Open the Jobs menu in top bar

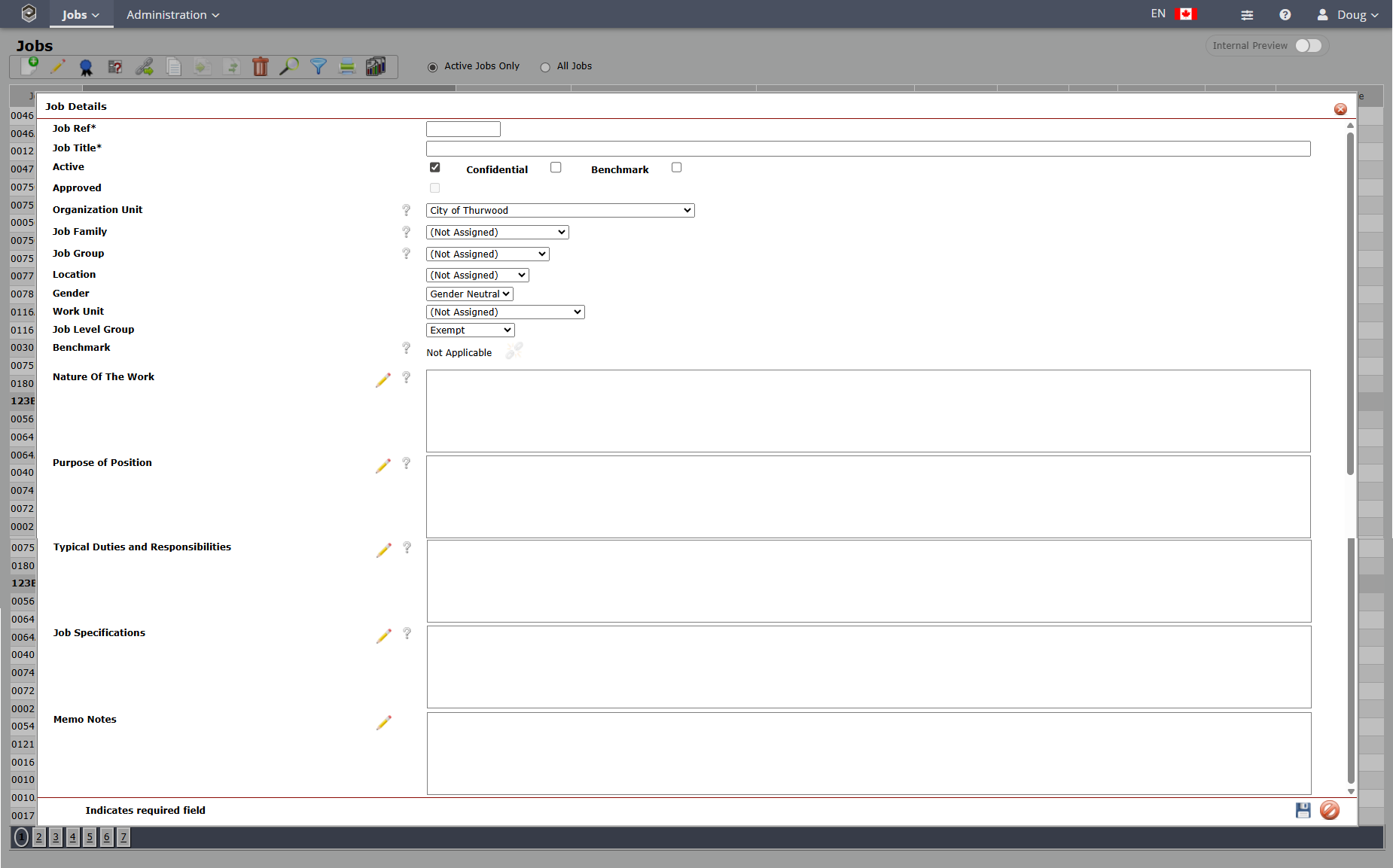[81, 15]
